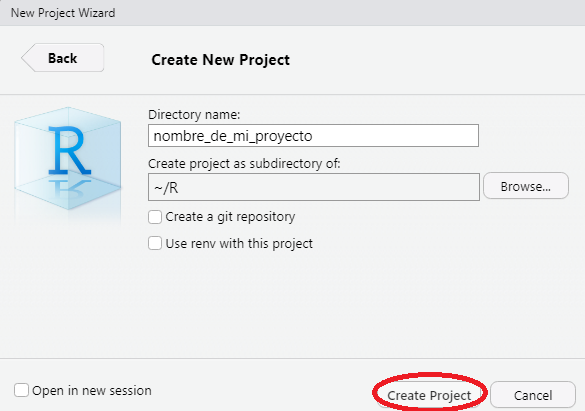Click the 'Directory name:' label
The width and height of the screenshot is (585, 411).
point(194,114)
